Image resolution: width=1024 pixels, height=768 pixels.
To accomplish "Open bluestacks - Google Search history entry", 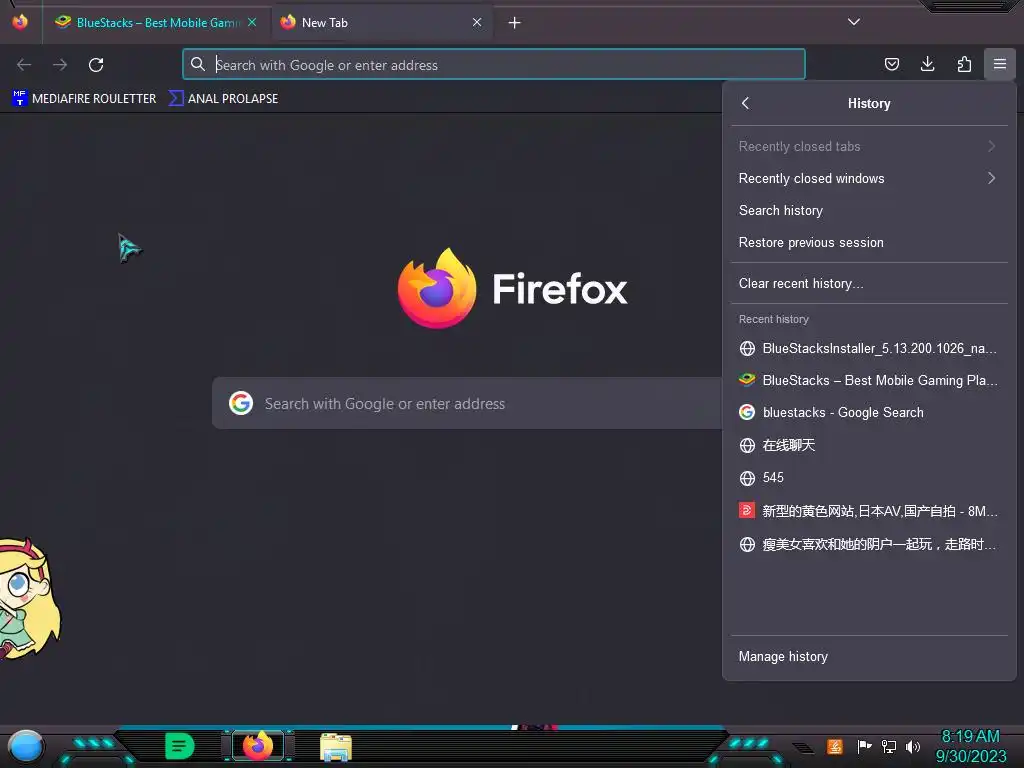I will [869, 412].
